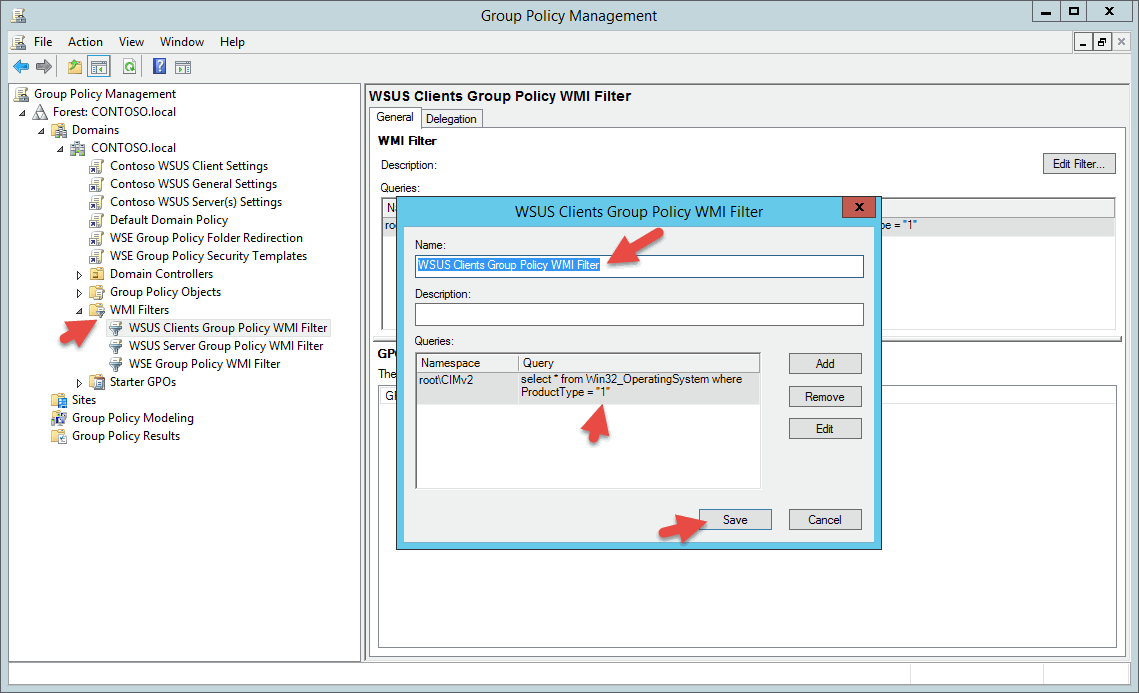
Task: Click the Add query button
Action: [825, 364]
